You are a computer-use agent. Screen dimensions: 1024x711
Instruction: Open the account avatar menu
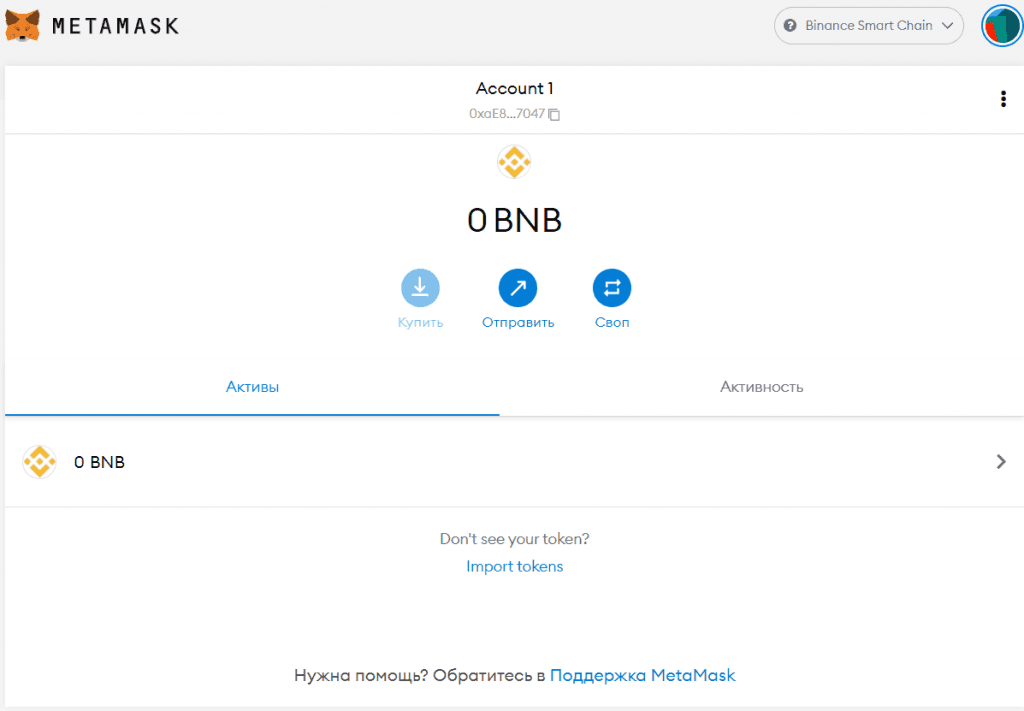(x=1002, y=25)
